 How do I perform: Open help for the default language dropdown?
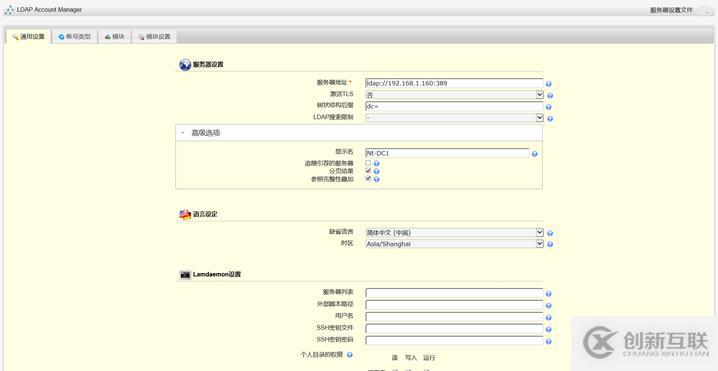pyautogui.click(x=550, y=233)
